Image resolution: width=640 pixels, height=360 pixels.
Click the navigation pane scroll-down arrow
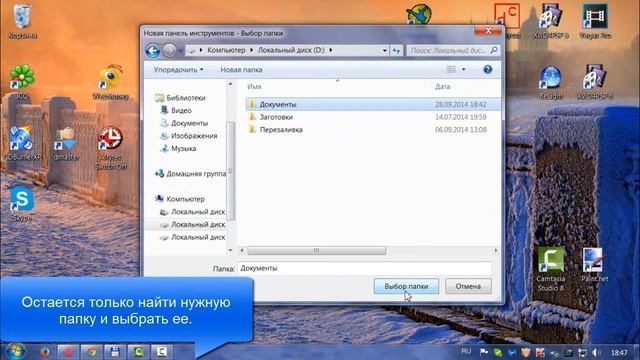tap(231, 250)
